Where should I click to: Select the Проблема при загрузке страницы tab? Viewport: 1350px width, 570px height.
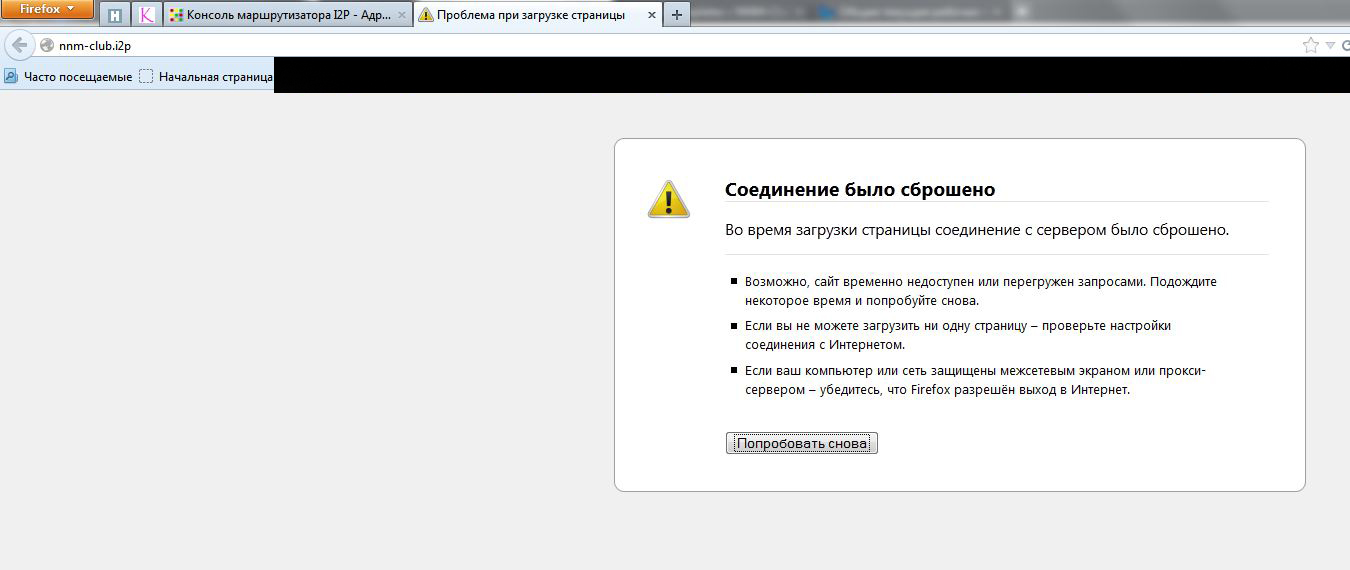coord(530,15)
